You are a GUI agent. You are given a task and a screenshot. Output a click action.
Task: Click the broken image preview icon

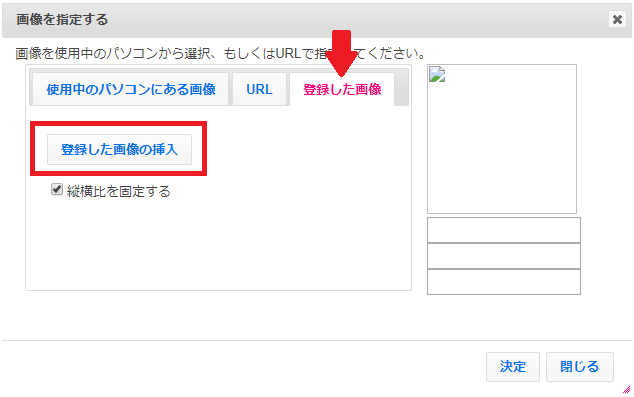[x=437, y=74]
